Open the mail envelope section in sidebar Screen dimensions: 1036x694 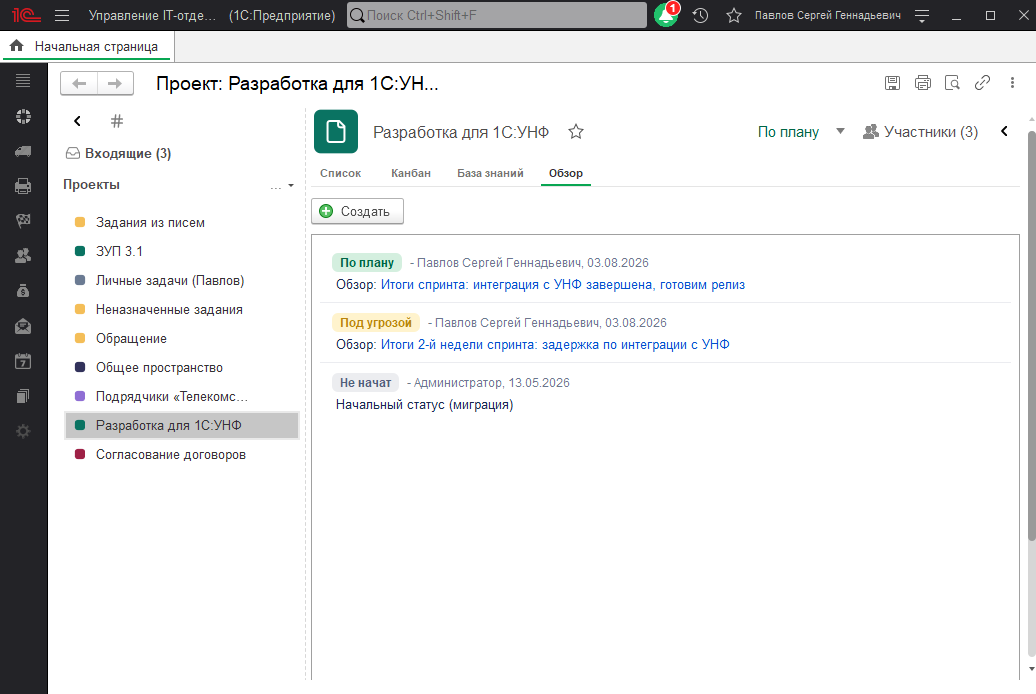coord(23,326)
